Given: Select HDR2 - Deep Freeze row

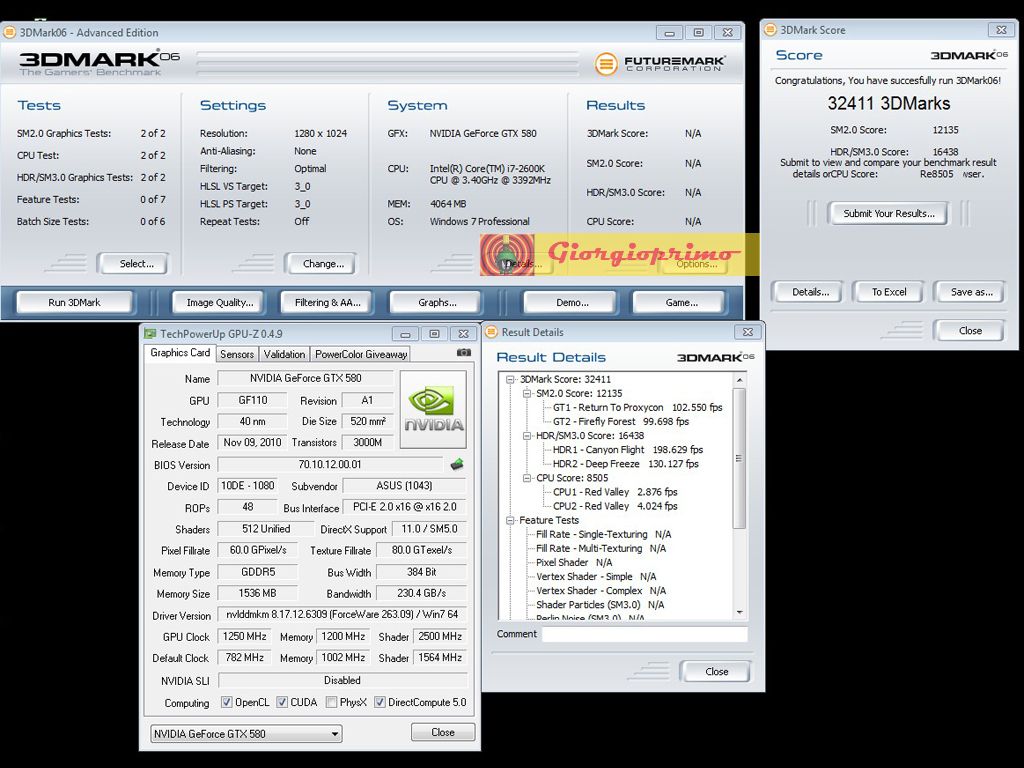Looking at the screenshot, I should (x=626, y=464).
